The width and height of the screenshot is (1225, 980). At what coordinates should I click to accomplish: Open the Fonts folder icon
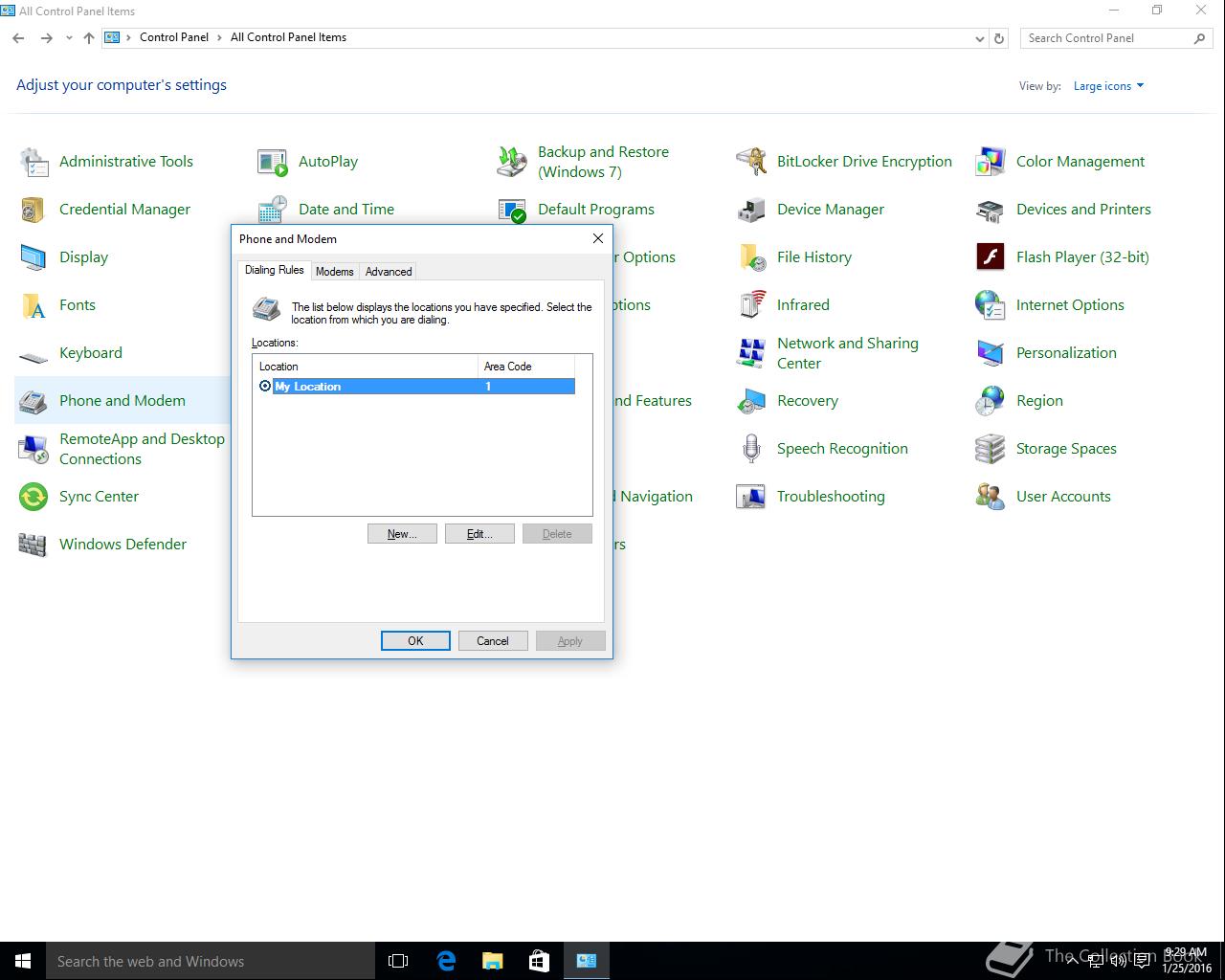33,305
